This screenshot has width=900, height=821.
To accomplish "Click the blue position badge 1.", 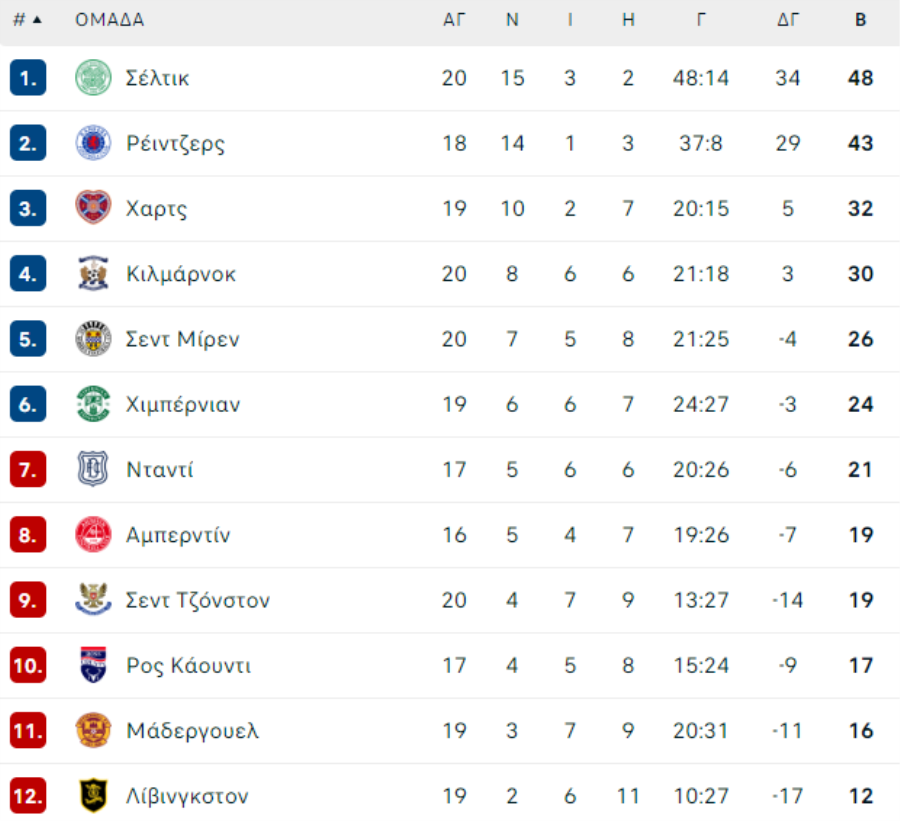I will tap(28, 78).
